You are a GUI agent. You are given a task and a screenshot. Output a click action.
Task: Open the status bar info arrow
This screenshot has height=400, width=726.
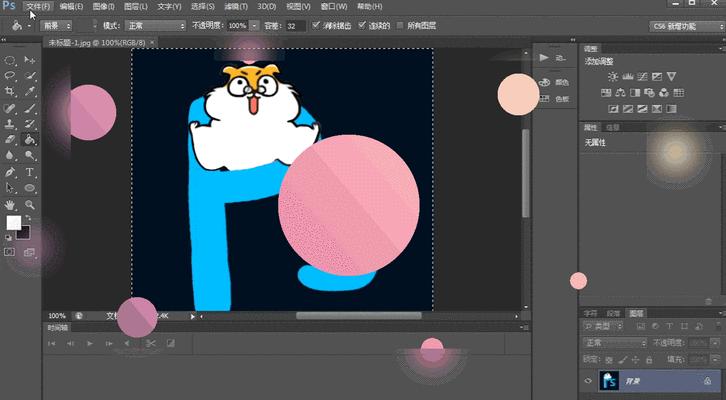click(x=193, y=316)
